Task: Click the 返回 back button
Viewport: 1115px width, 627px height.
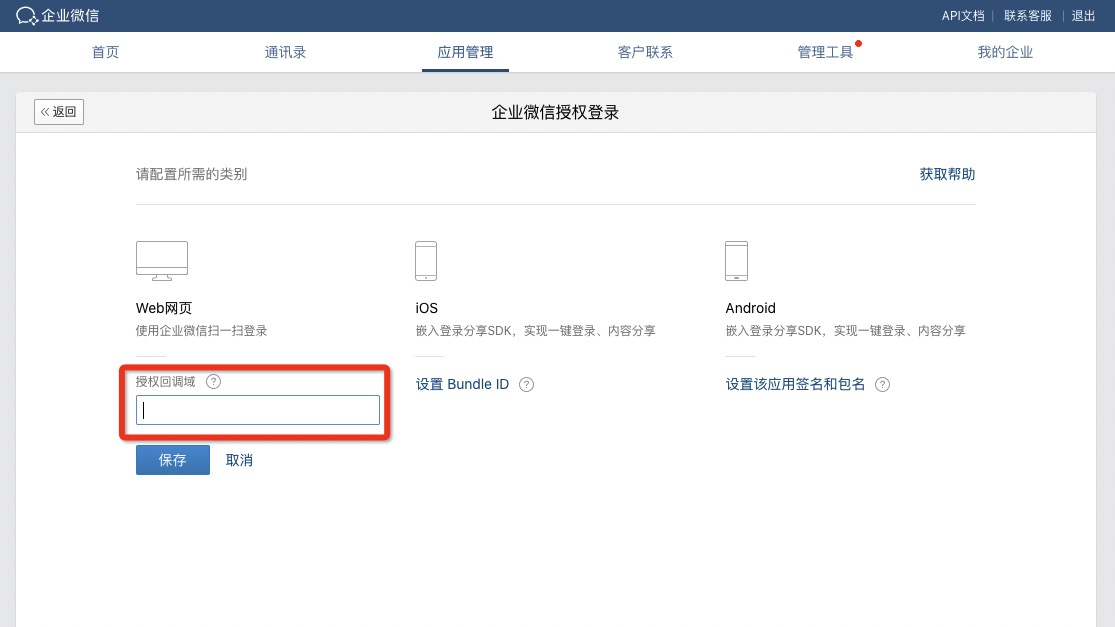Action: pyautogui.click(x=59, y=112)
